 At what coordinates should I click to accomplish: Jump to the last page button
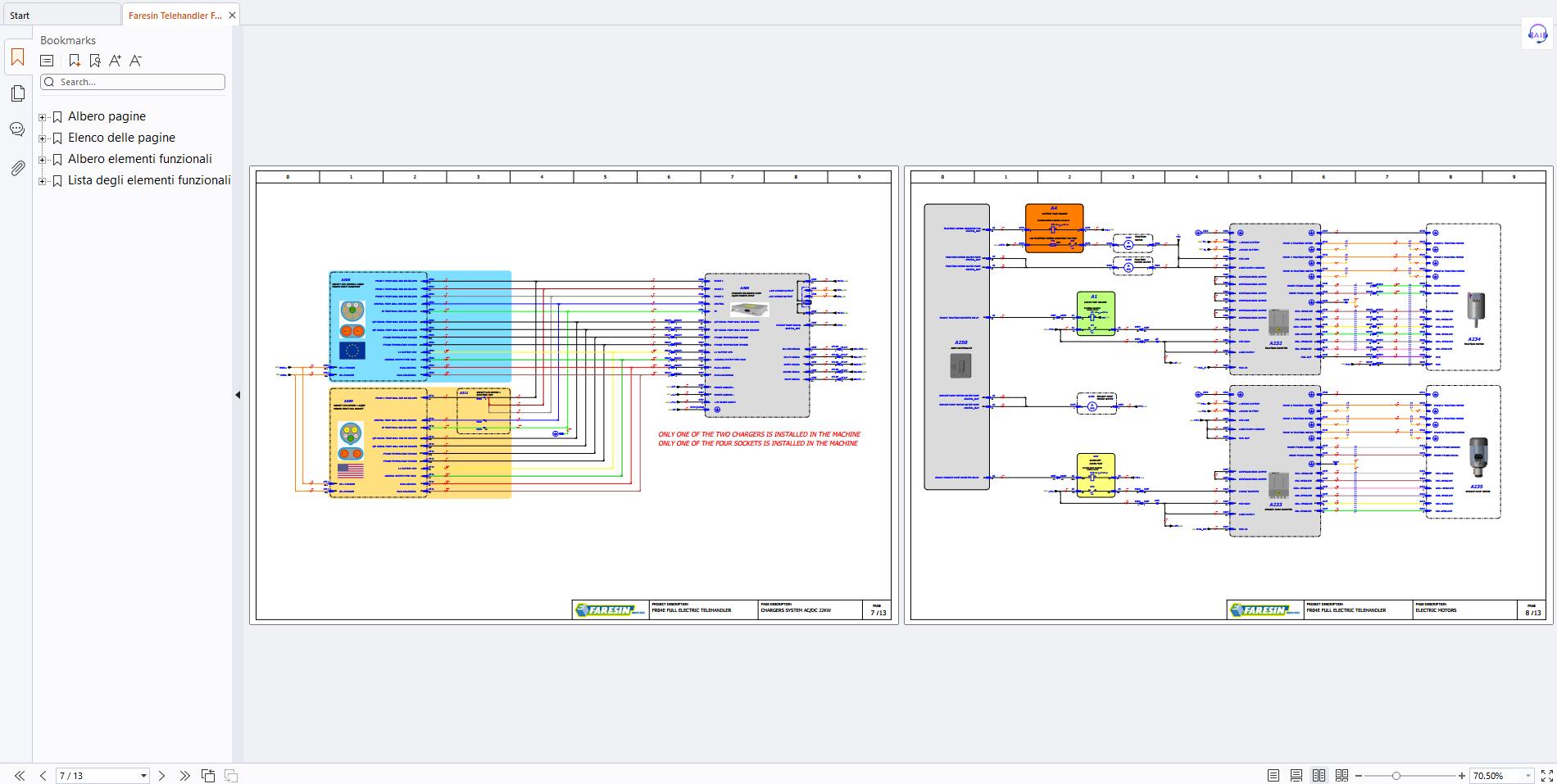pos(184,775)
